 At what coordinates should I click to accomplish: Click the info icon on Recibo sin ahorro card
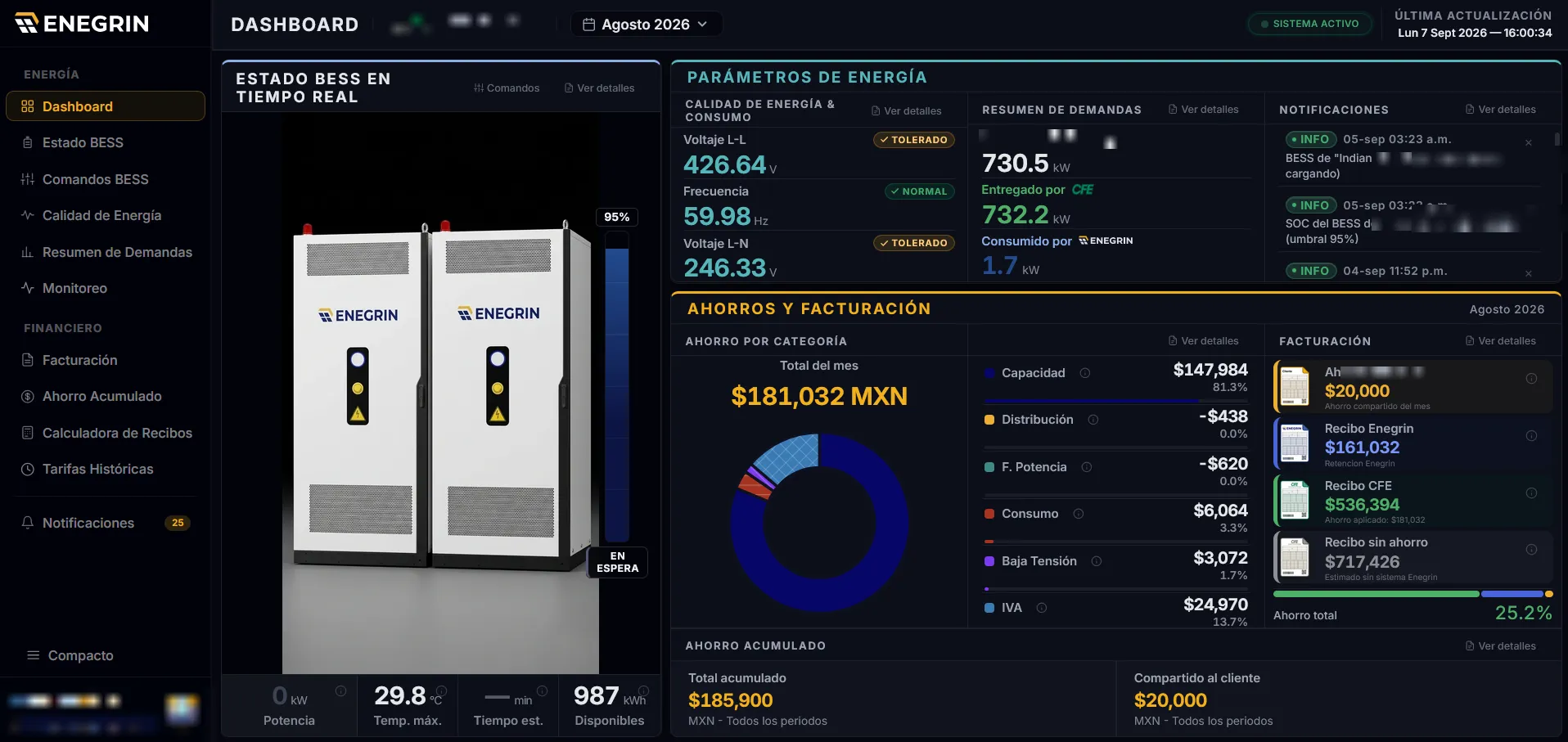pos(1531,550)
